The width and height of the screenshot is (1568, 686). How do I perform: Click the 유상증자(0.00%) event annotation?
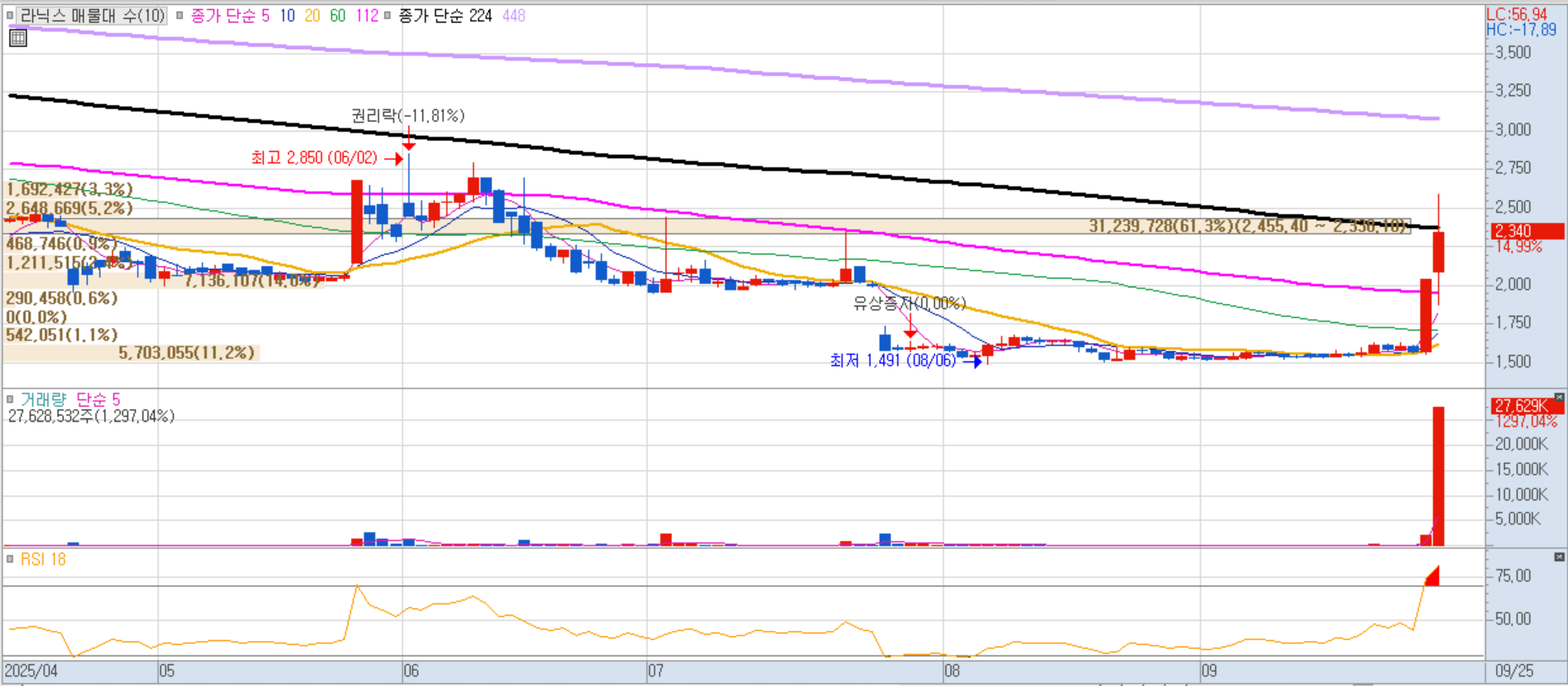point(909,303)
